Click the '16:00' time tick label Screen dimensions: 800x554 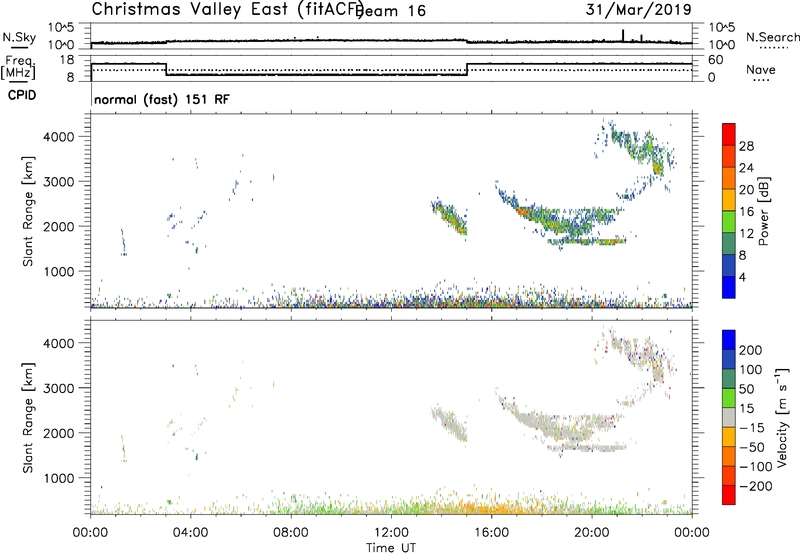491,533
